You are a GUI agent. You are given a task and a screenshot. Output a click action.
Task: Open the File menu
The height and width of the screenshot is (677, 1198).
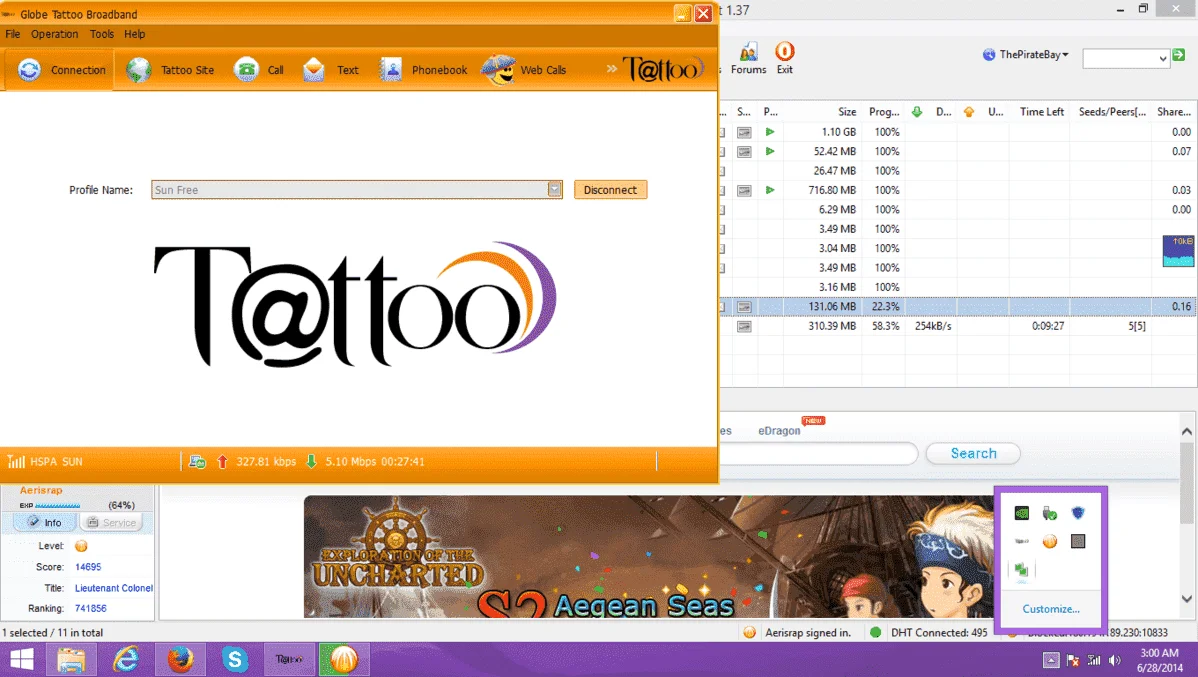(13, 34)
